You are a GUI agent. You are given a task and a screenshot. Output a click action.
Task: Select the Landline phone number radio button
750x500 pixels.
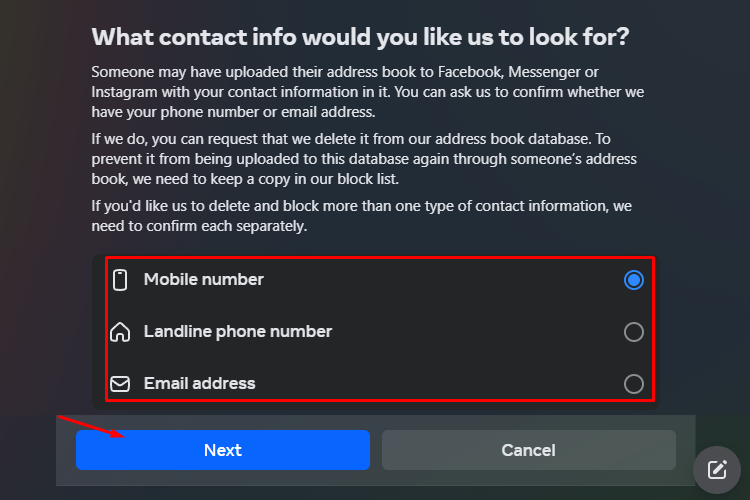(634, 332)
